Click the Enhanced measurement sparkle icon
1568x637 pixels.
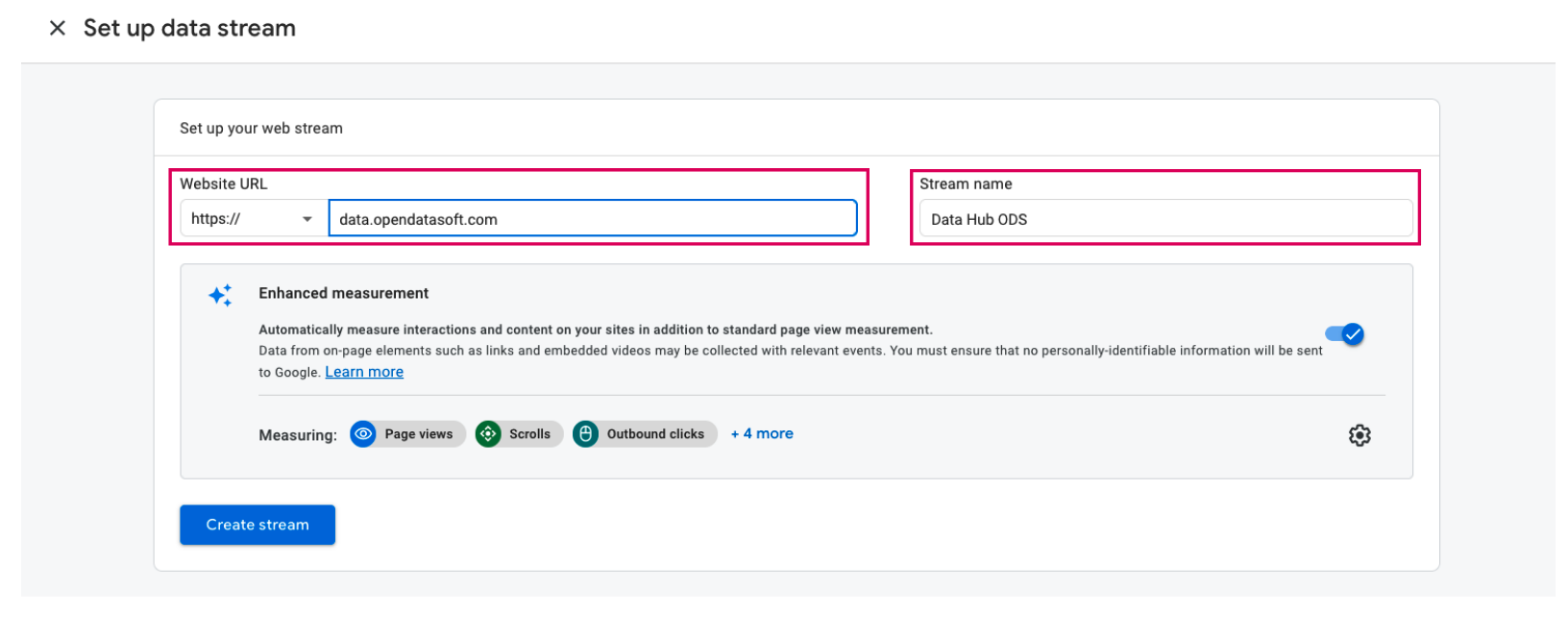[220, 295]
